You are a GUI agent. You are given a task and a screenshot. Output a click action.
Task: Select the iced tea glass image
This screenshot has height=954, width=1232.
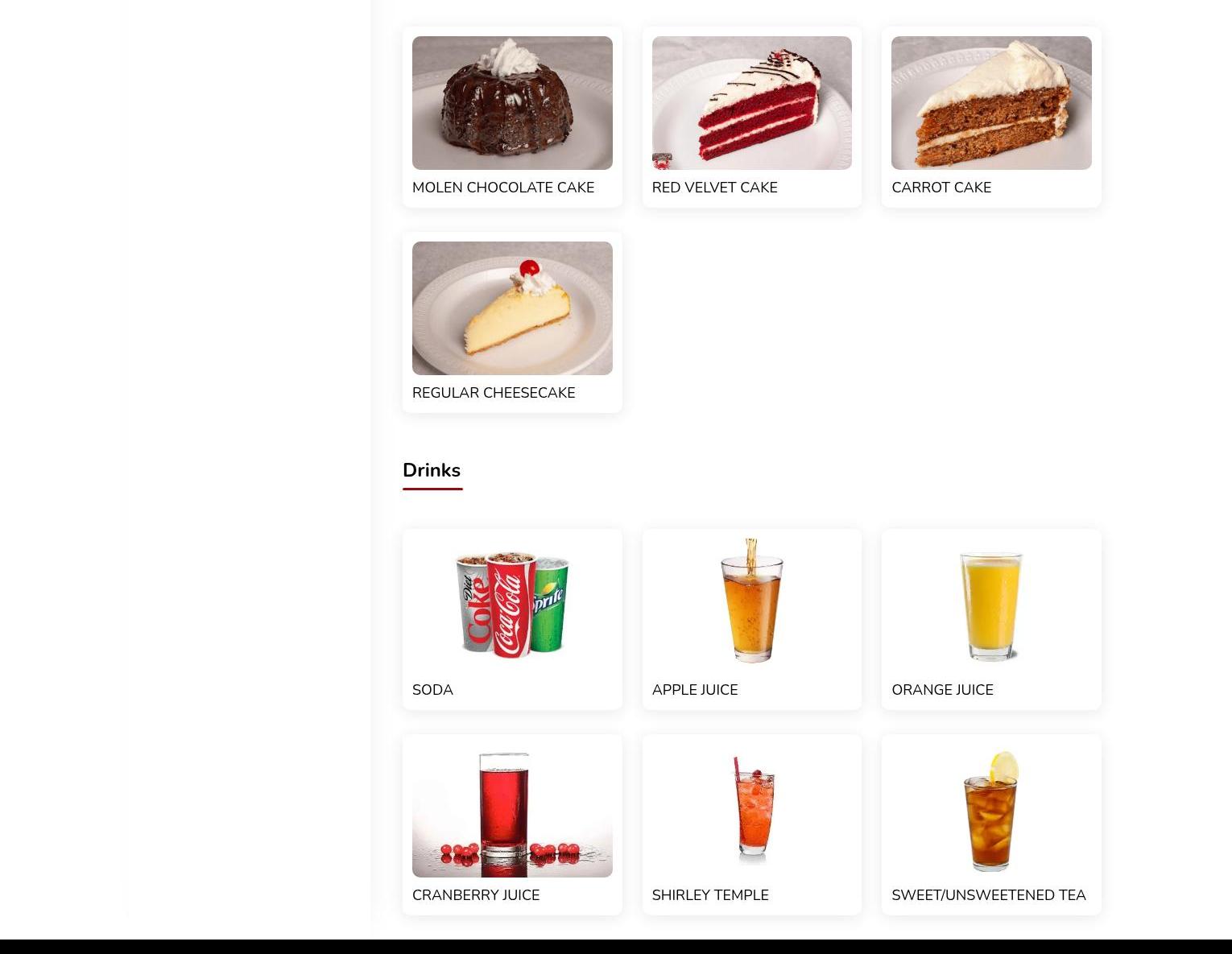tap(991, 811)
